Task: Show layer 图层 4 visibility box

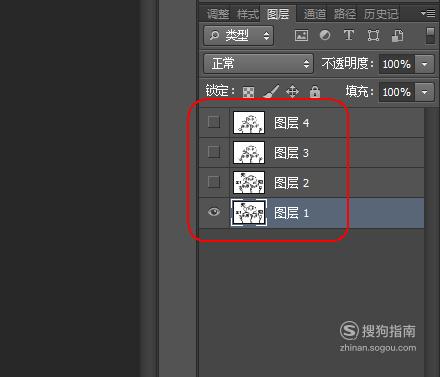Action: coord(214,122)
